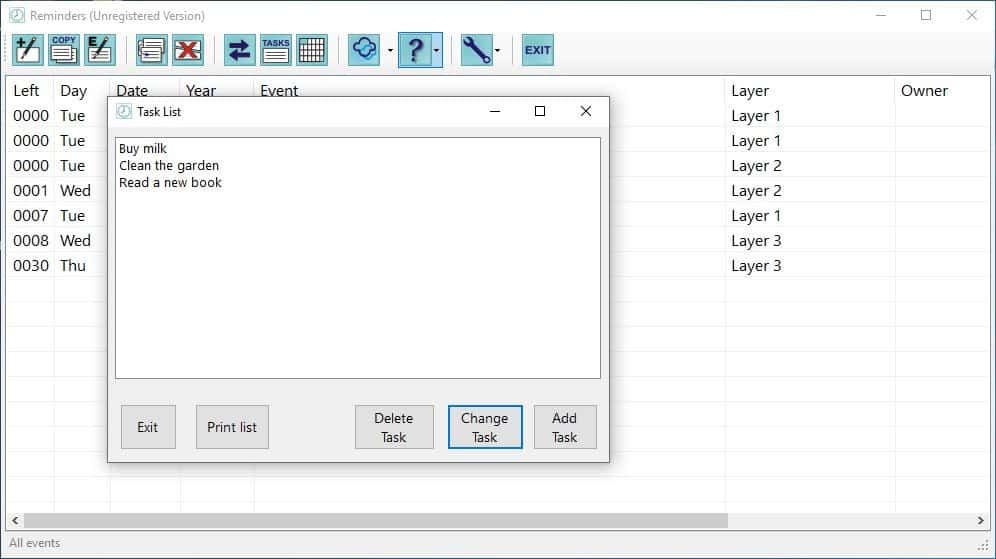Select the 'Buy milk' task
The height and width of the screenshot is (559, 996).
click(x=142, y=149)
